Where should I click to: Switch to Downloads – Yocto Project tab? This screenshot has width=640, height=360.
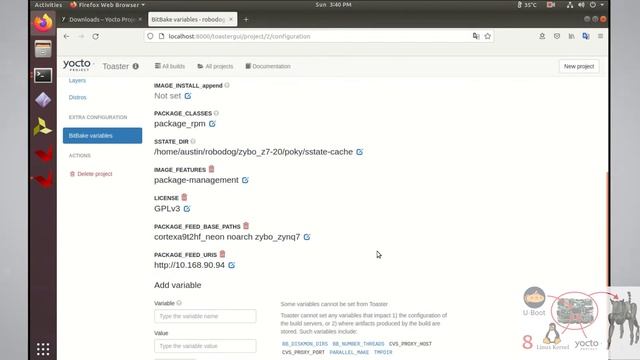[102, 19]
